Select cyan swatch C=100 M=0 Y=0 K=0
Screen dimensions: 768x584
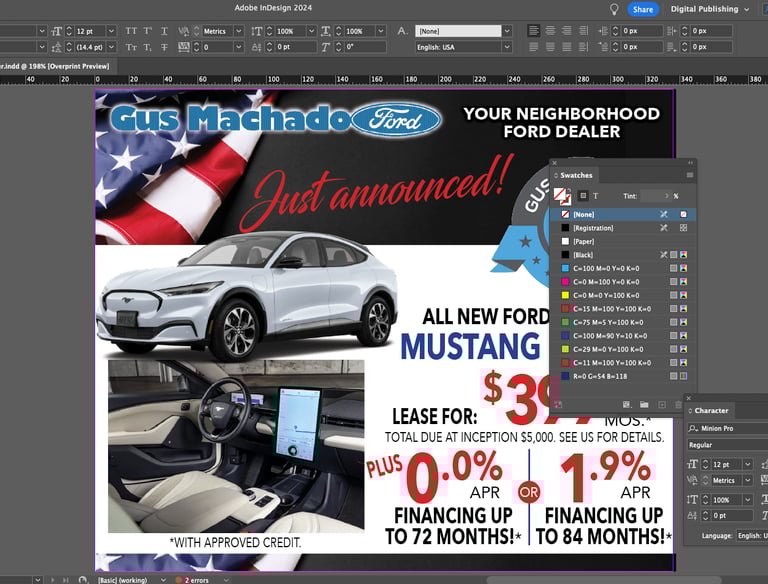[x=623, y=268]
